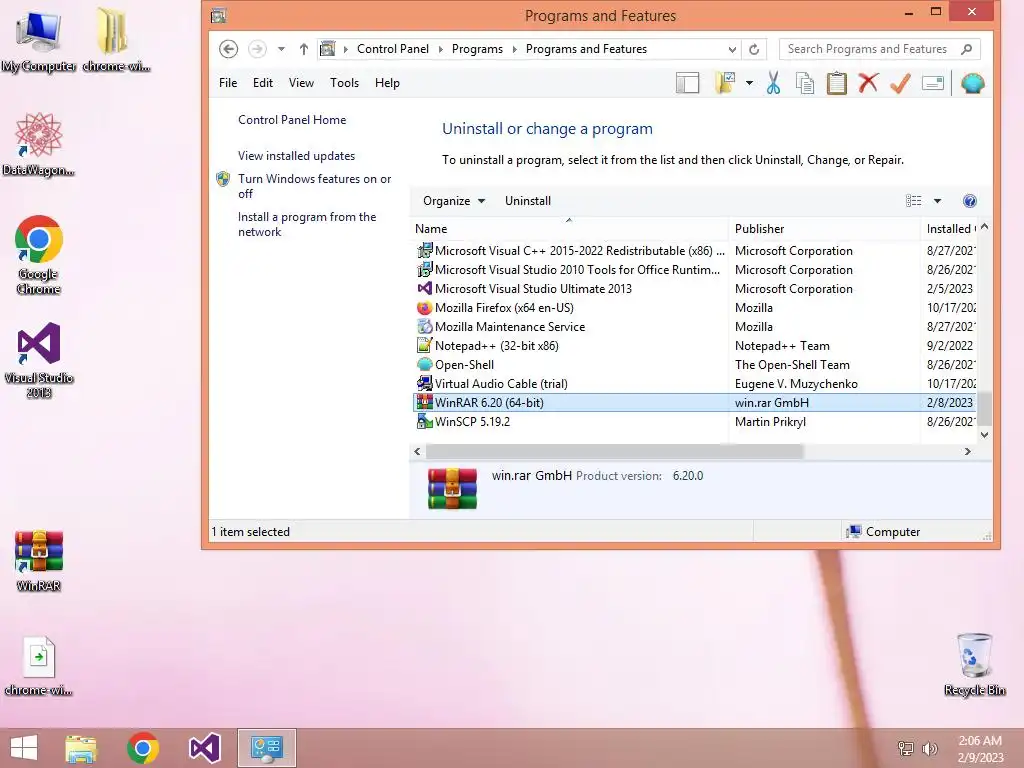The image size is (1024, 768).
Task: Open the View menu
Action: point(301,83)
